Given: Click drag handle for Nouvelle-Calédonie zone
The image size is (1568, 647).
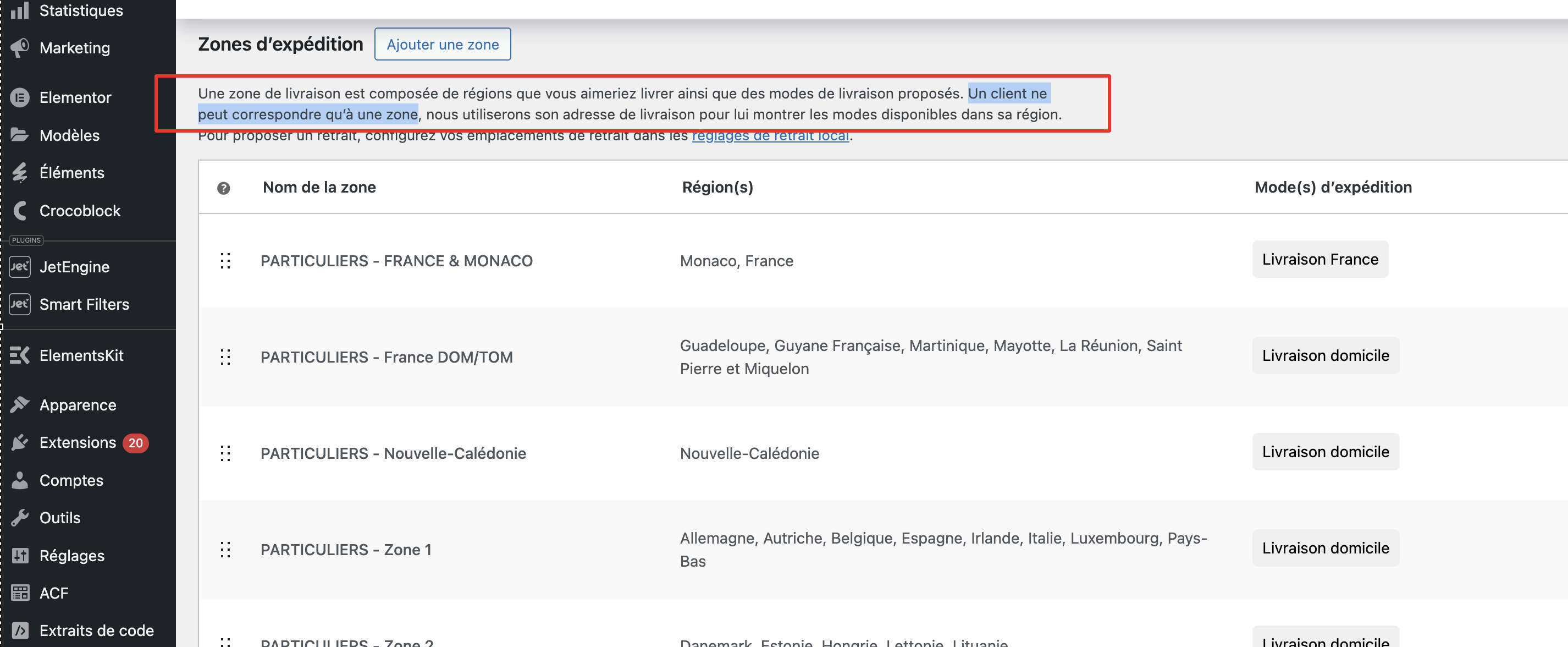Looking at the screenshot, I should pyautogui.click(x=225, y=453).
